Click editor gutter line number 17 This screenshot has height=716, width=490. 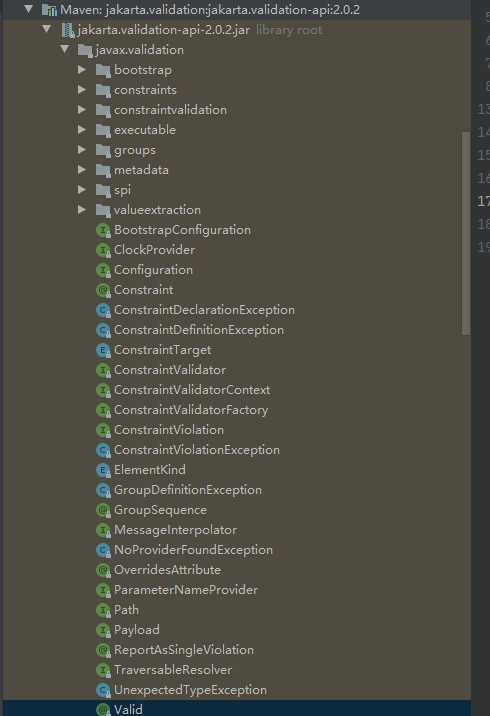click(x=484, y=201)
